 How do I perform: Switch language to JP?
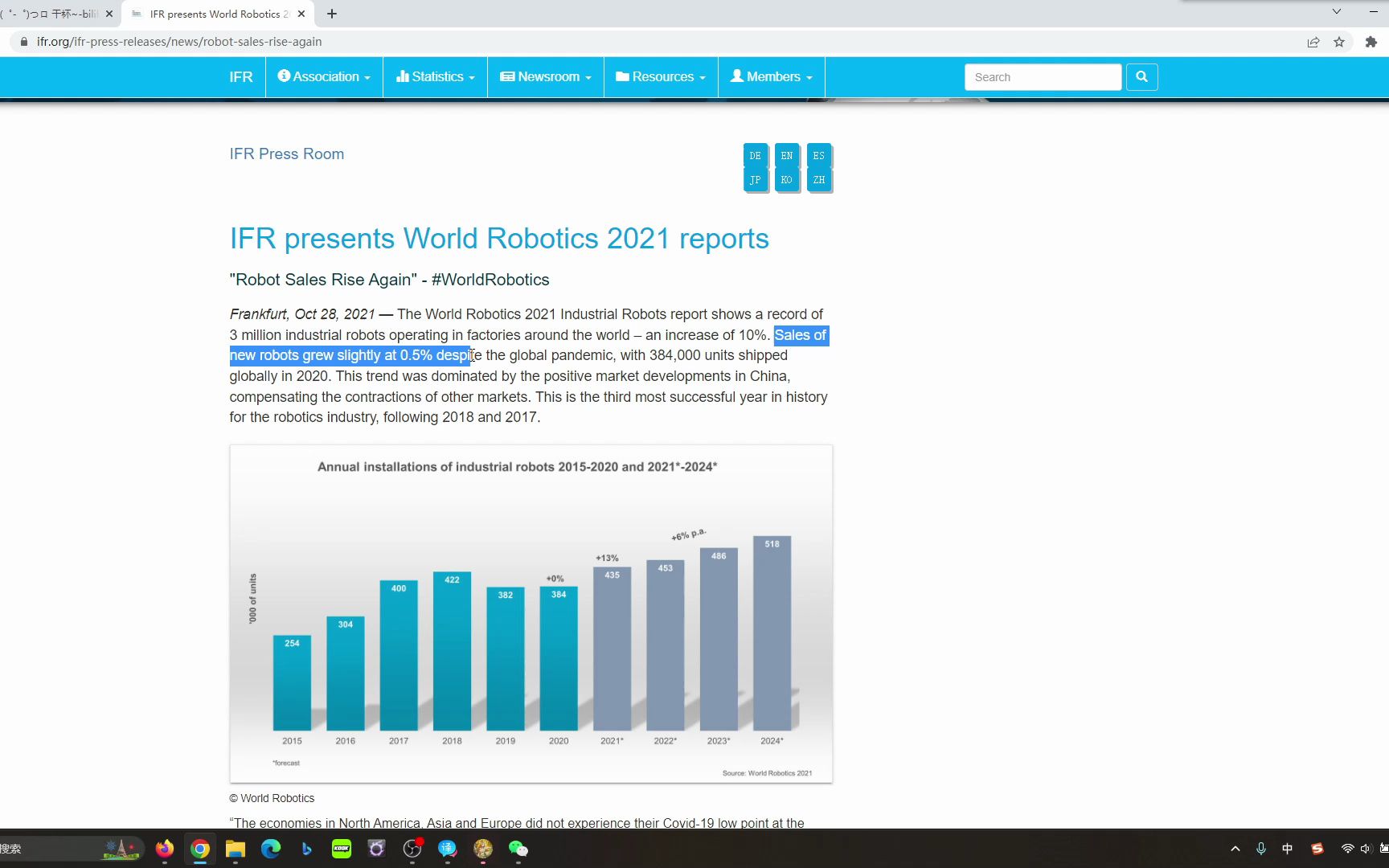pos(755,180)
